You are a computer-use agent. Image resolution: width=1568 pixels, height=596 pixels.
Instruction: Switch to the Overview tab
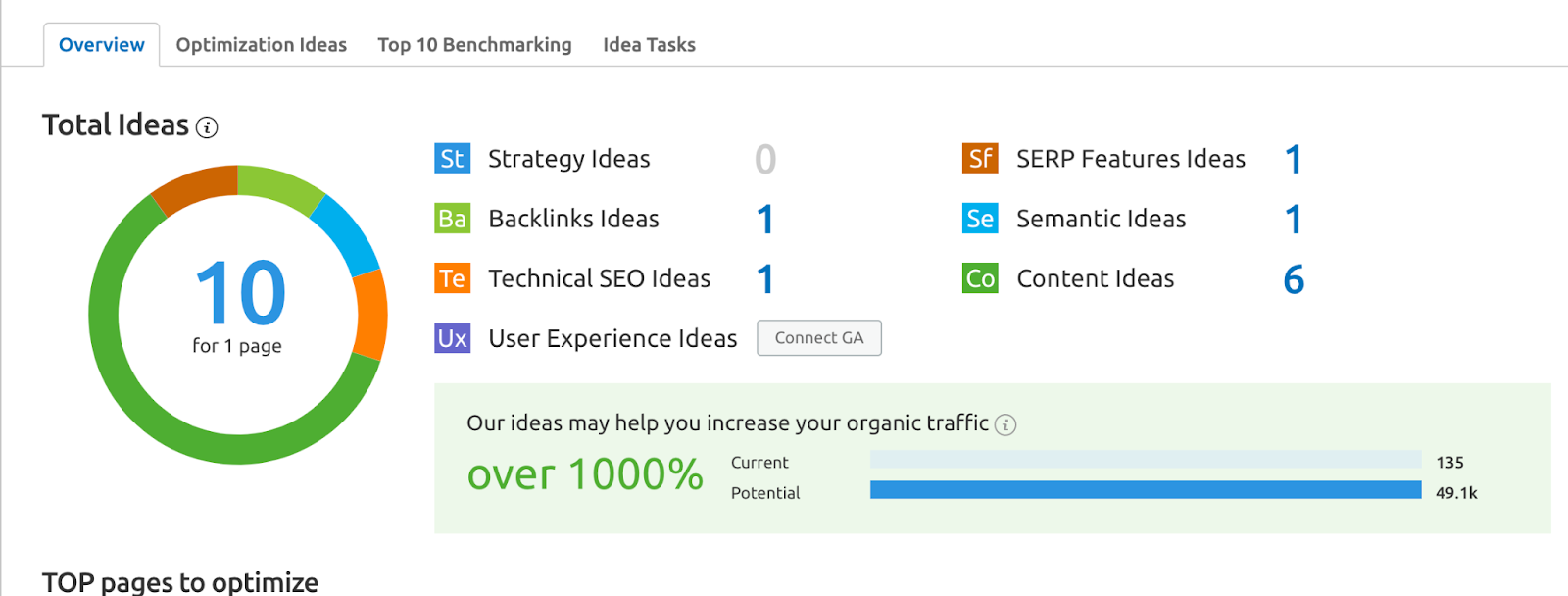[101, 45]
